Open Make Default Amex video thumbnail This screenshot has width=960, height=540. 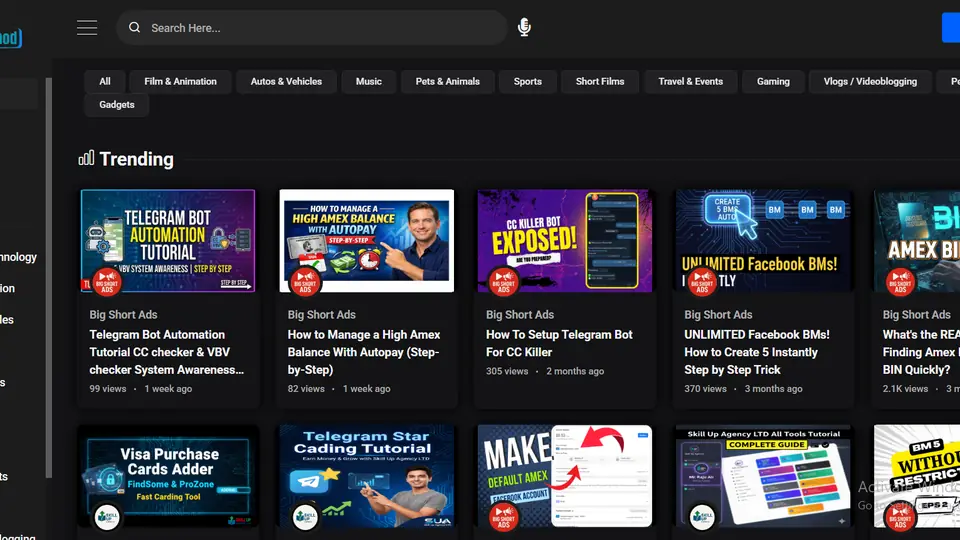coord(565,476)
